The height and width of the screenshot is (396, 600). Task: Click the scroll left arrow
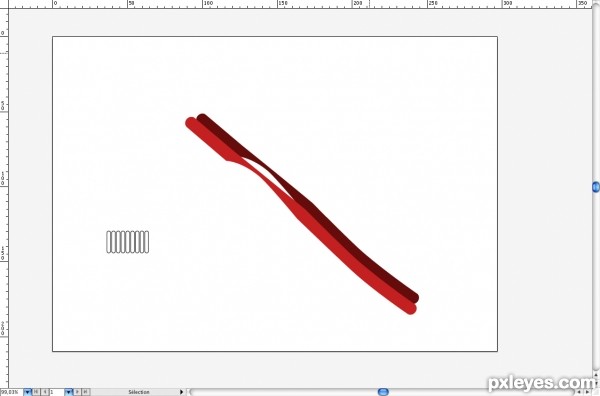pos(579,392)
